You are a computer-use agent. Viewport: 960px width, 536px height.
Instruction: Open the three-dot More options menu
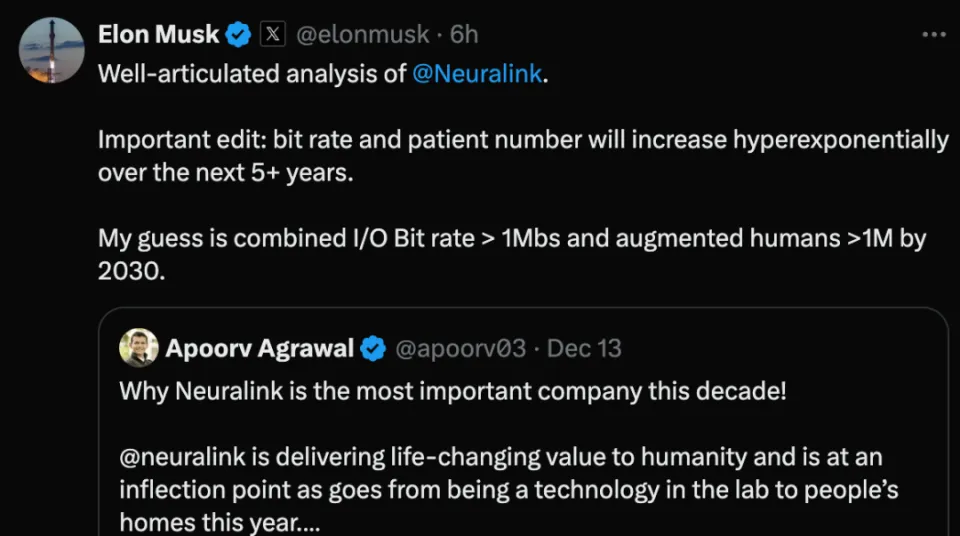[x=933, y=35]
